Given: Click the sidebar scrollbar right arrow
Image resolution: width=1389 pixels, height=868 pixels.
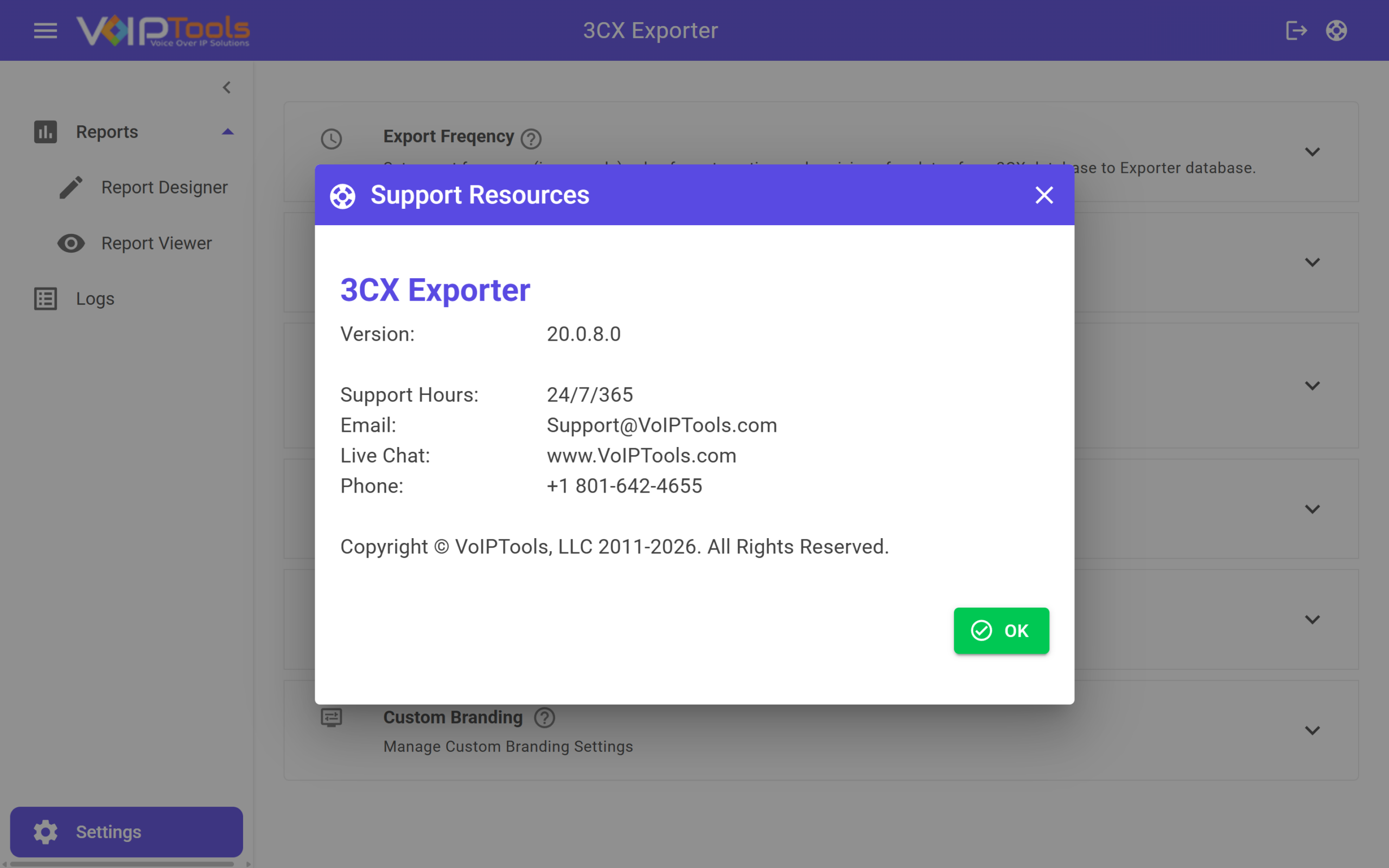Looking at the screenshot, I should tap(248, 864).
